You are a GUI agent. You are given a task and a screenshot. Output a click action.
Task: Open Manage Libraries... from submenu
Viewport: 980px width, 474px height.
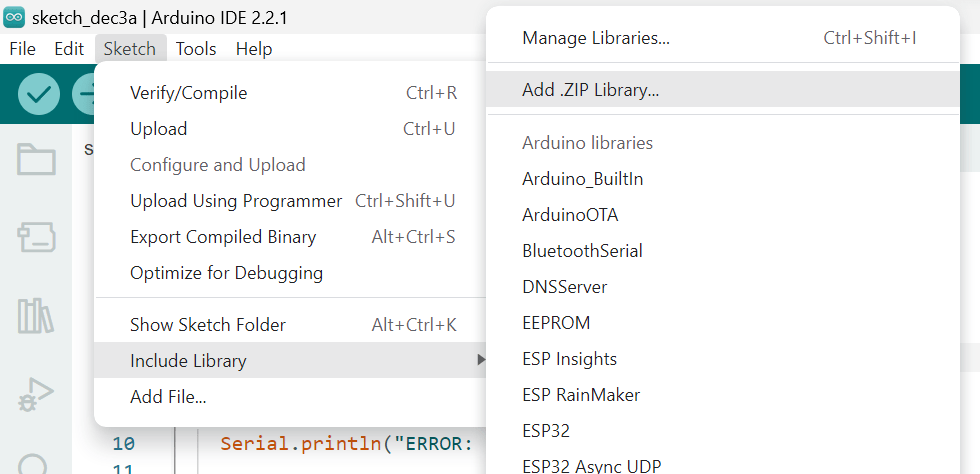pyautogui.click(x=723, y=38)
